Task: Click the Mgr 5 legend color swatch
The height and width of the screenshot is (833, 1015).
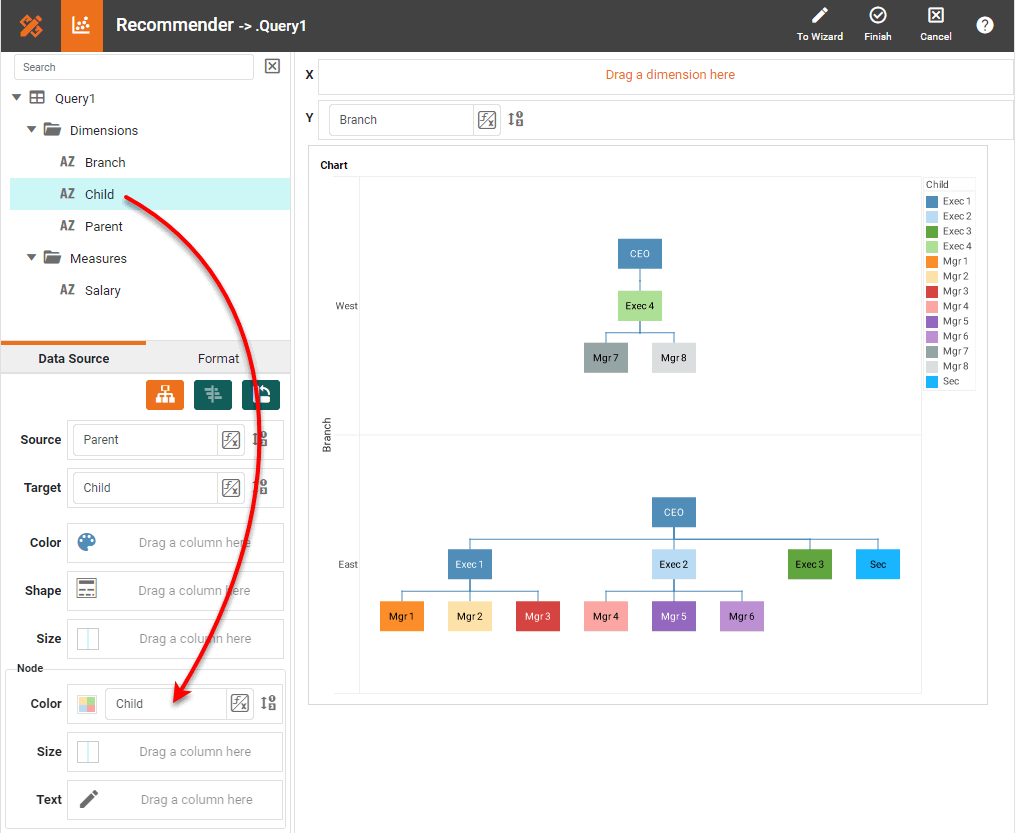Action: (x=932, y=322)
